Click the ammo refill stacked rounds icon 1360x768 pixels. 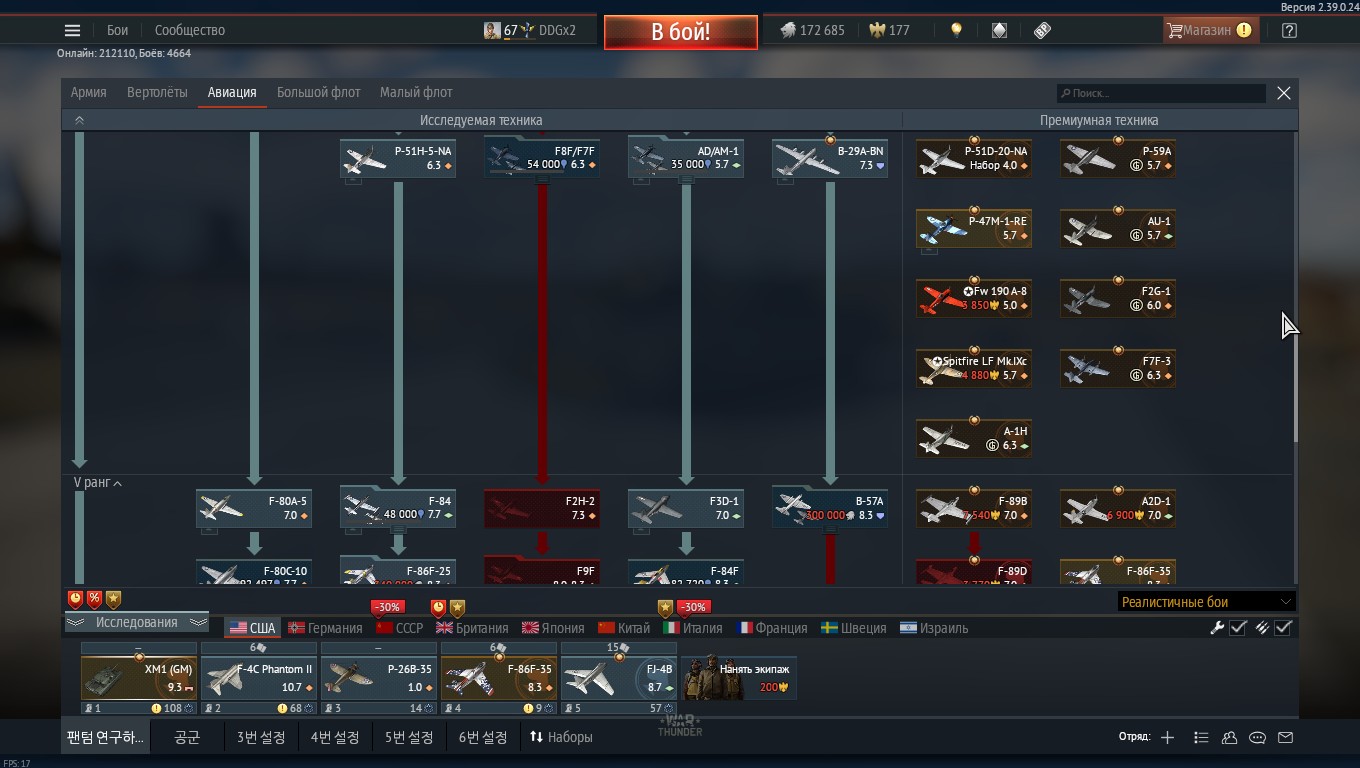[x=1262, y=628]
